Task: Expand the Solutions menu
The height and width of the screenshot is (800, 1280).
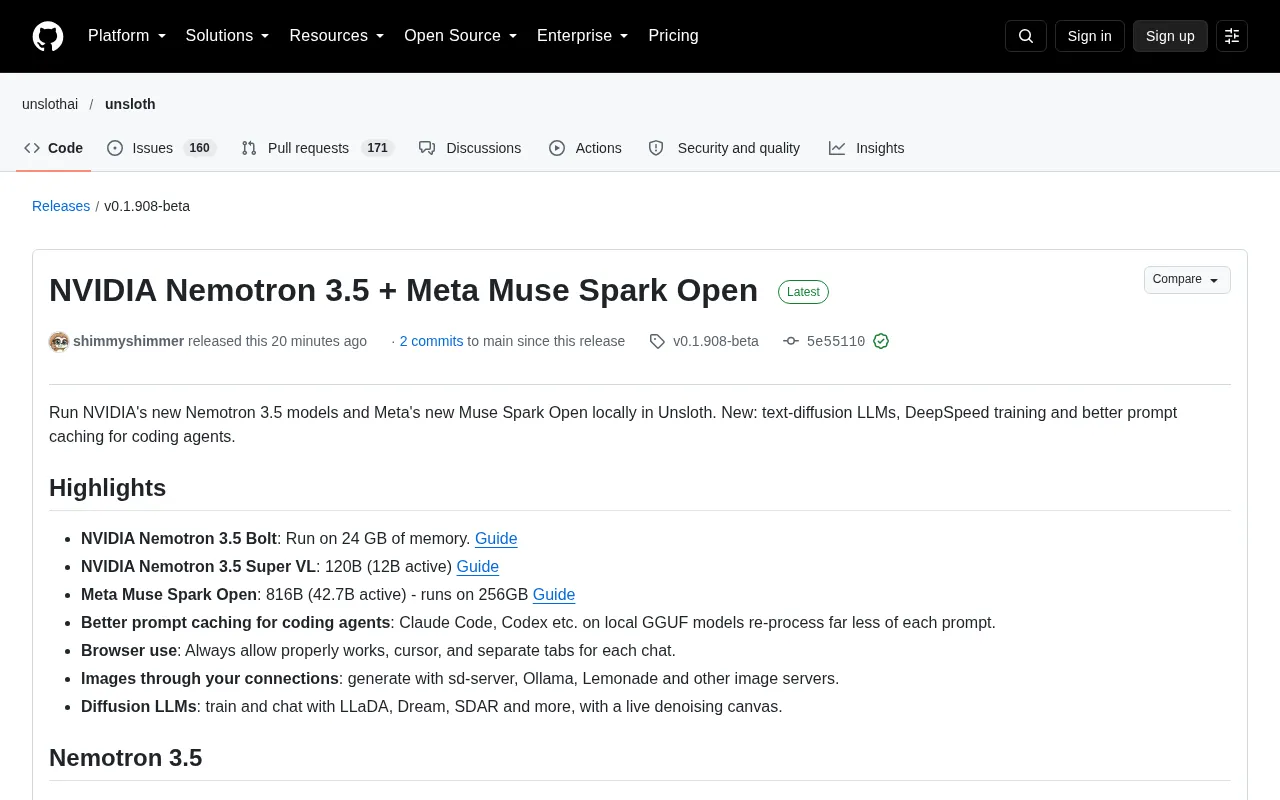Action: 228,36
